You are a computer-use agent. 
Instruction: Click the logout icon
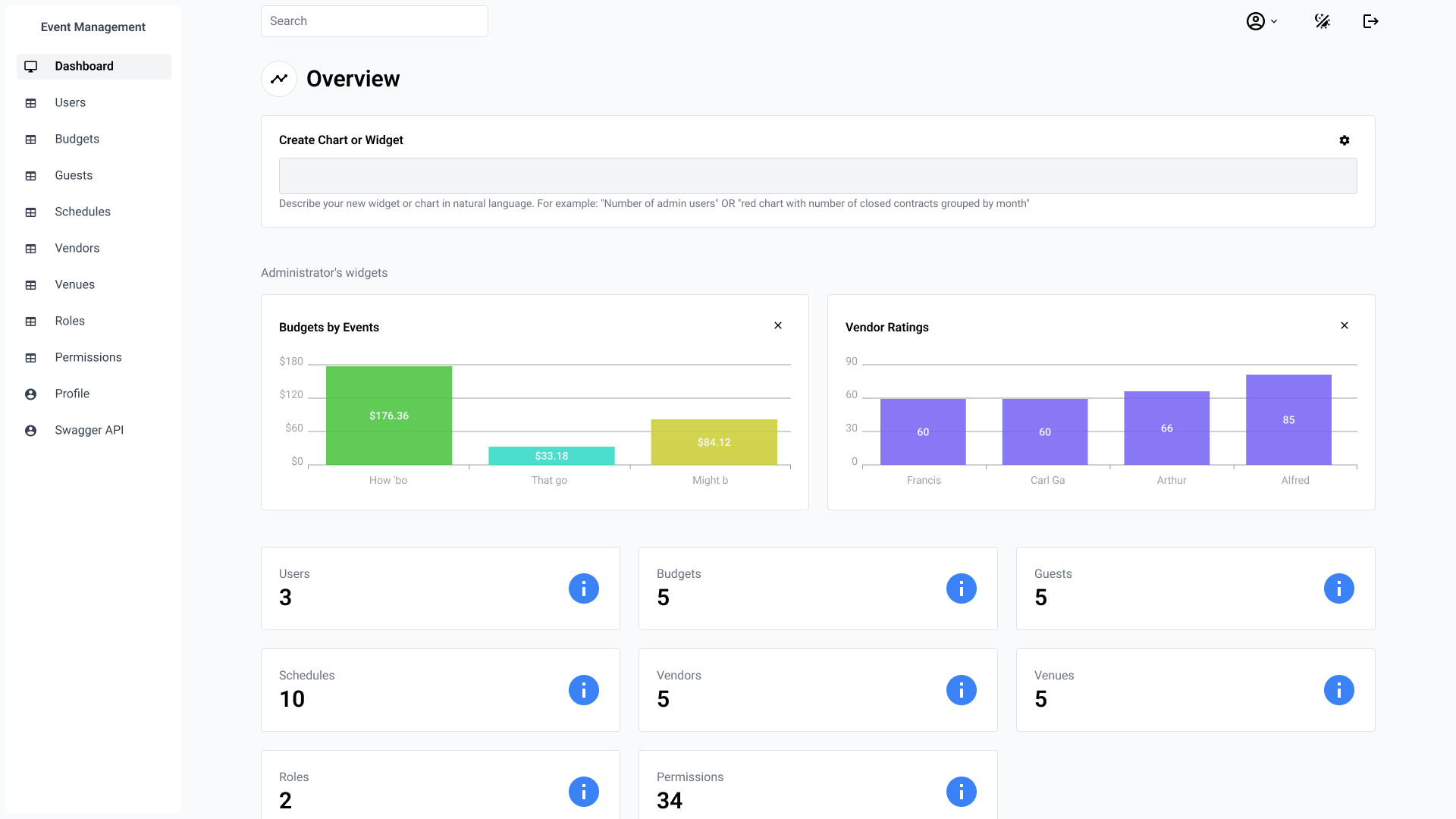[x=1370, y=20]
